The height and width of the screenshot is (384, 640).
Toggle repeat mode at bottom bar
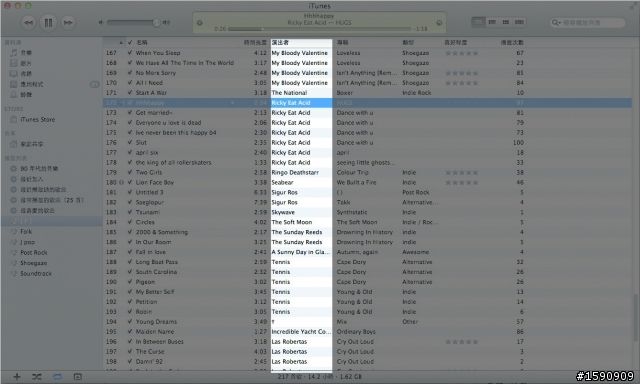(x=57, y=377)
